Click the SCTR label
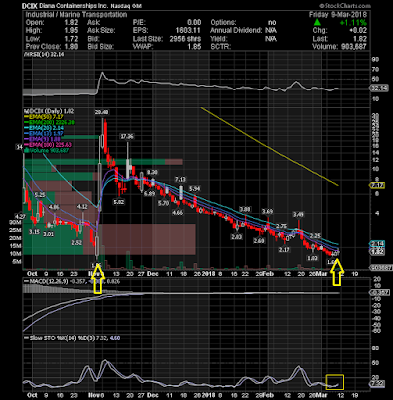 point(220,46)
